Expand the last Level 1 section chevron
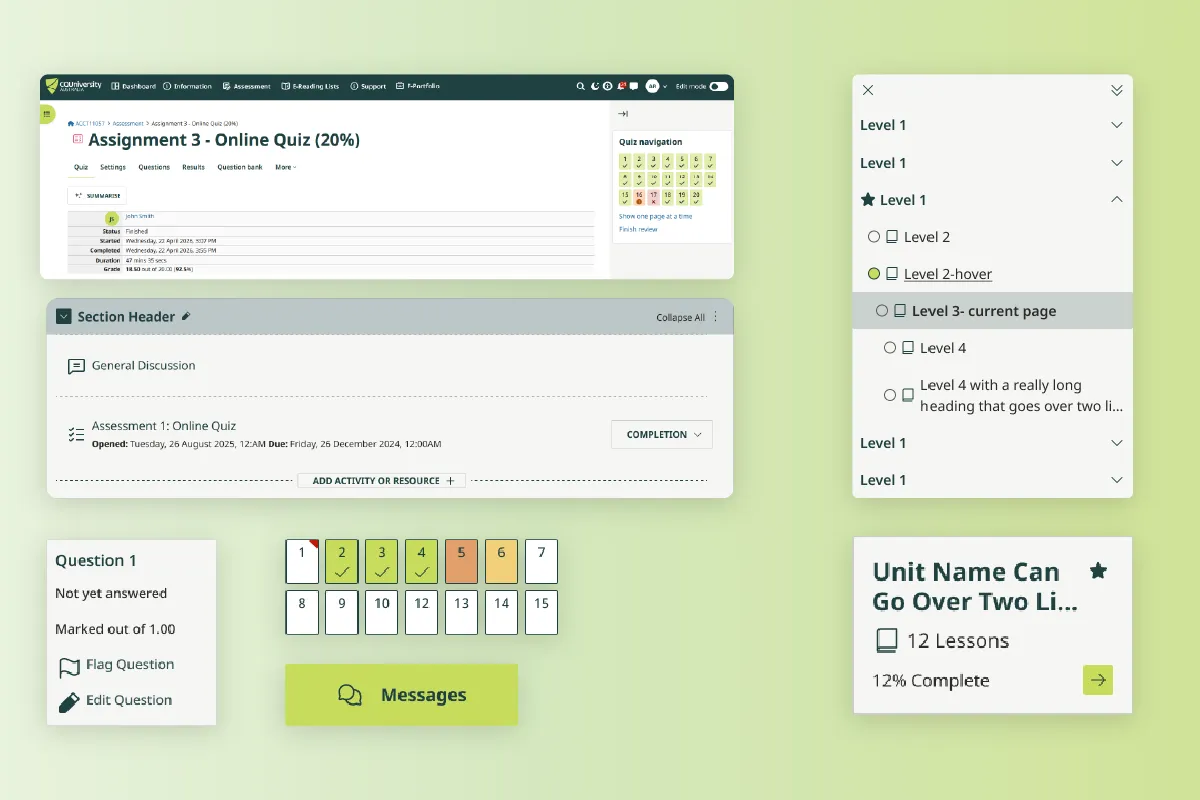 (1117, 480)
